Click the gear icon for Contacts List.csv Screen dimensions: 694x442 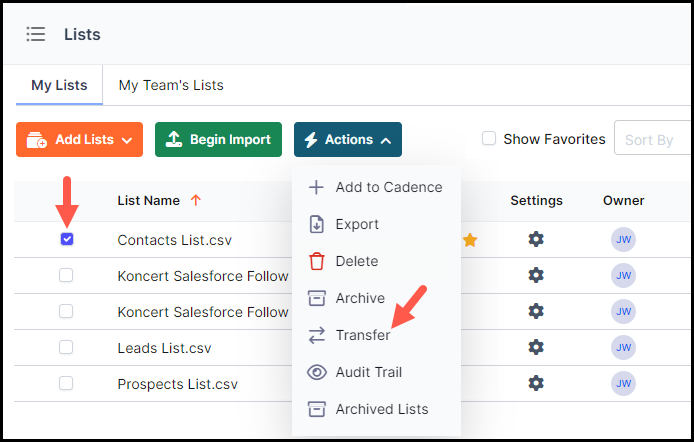(536, 239)
